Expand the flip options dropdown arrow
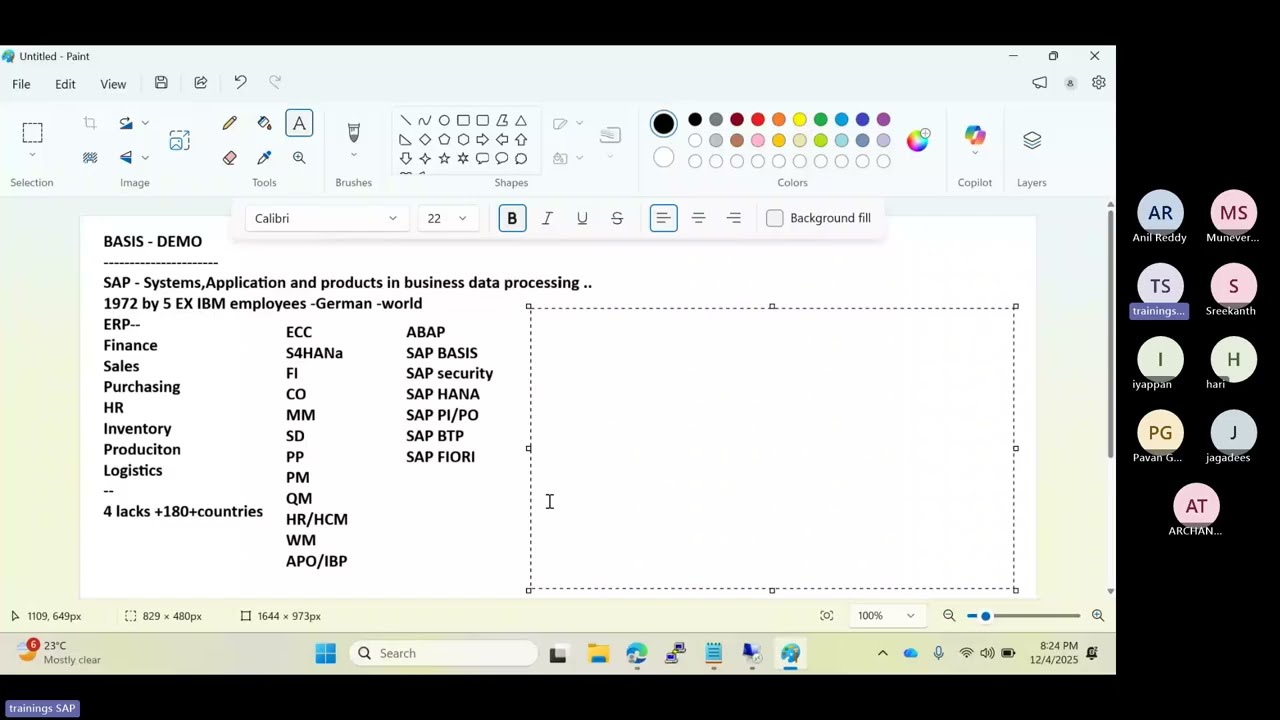The height and width of the screenshot is (720, 1280). tap(145, 158)
